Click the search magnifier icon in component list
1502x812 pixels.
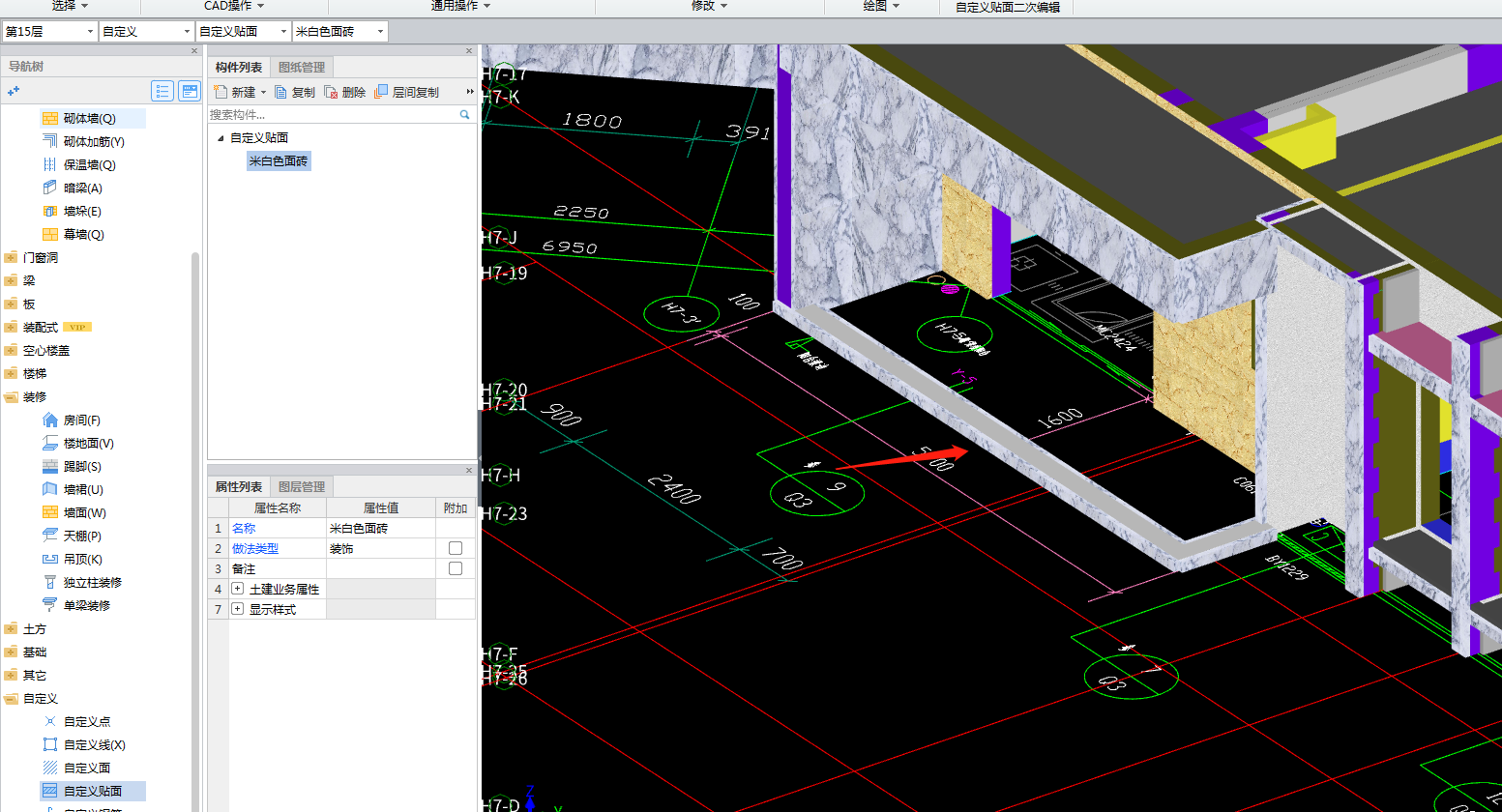[x=464, y=114]
